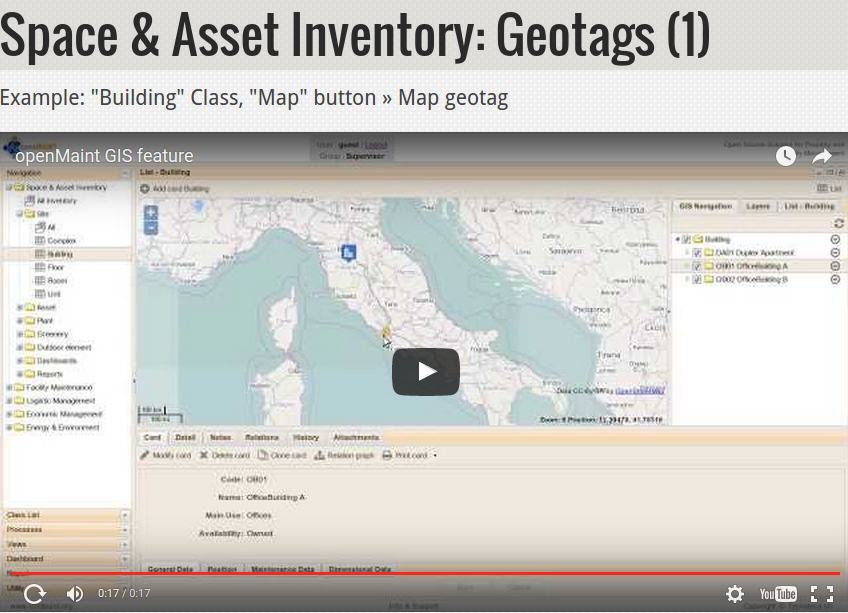The height and width of the screenshot is (613, 848).
Task: Open the Layers tab
Action: pyautogui.click(x=758, y=206)
